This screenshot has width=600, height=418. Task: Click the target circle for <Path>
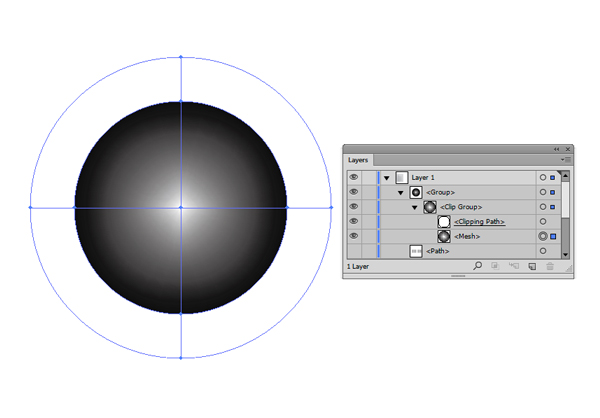coord(543,251)
